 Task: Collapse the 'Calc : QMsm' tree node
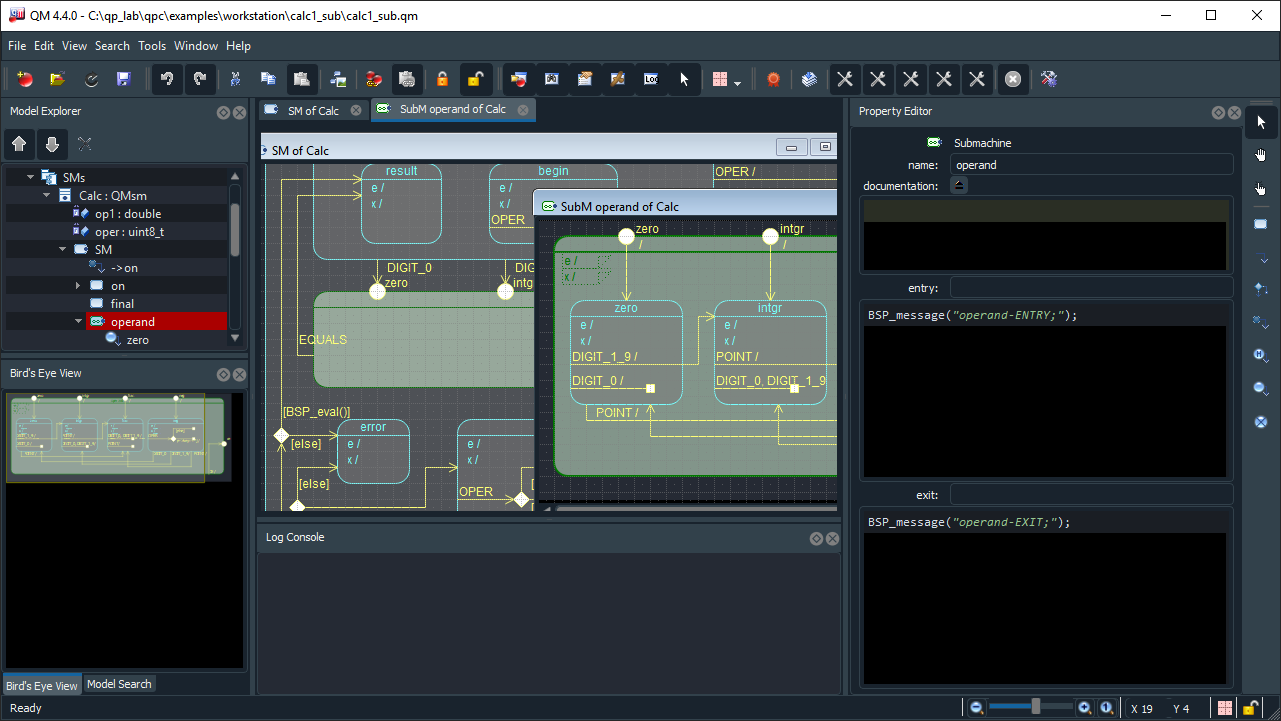pos(46,196)
